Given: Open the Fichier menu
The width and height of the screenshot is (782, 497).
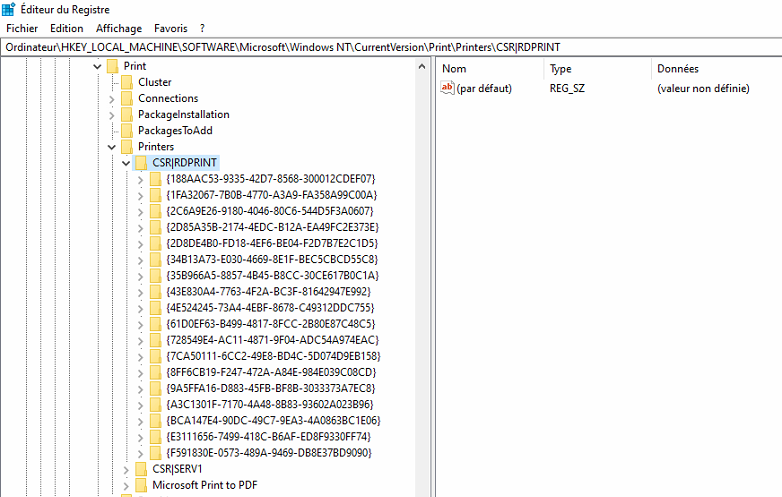Looking at the screenshot, I should pos(21,28).
